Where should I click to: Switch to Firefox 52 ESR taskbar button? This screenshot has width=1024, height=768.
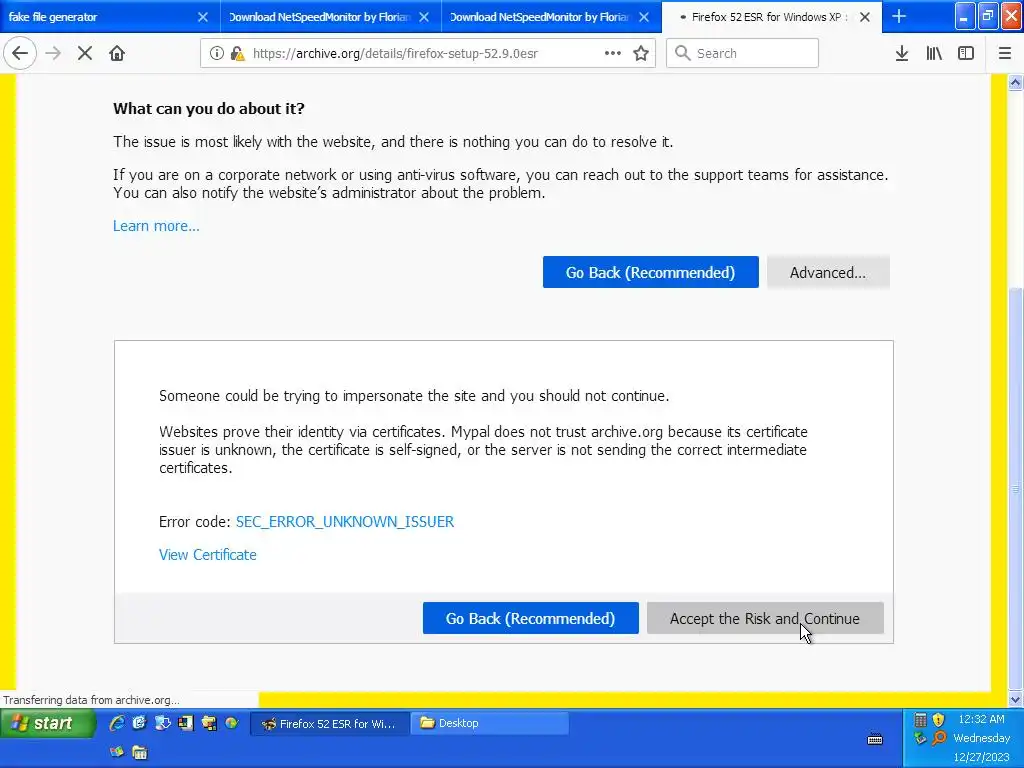pyautogui.click(x=330, y=724)
